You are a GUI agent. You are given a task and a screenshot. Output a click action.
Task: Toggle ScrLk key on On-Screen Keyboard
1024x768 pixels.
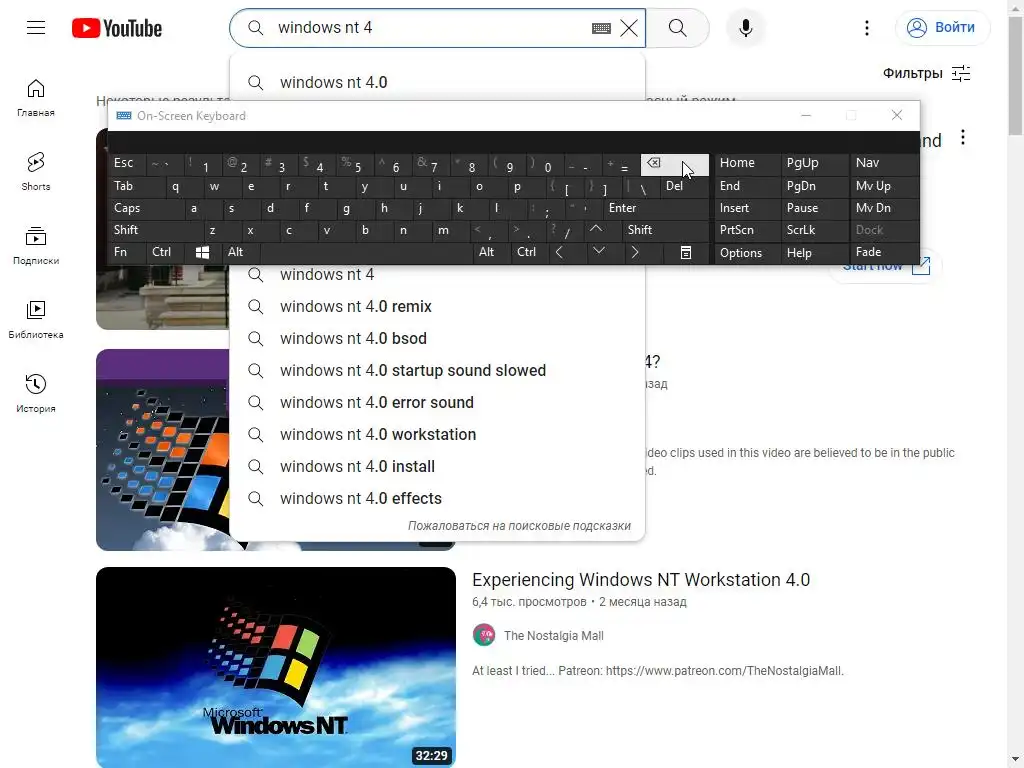(814, 231)
